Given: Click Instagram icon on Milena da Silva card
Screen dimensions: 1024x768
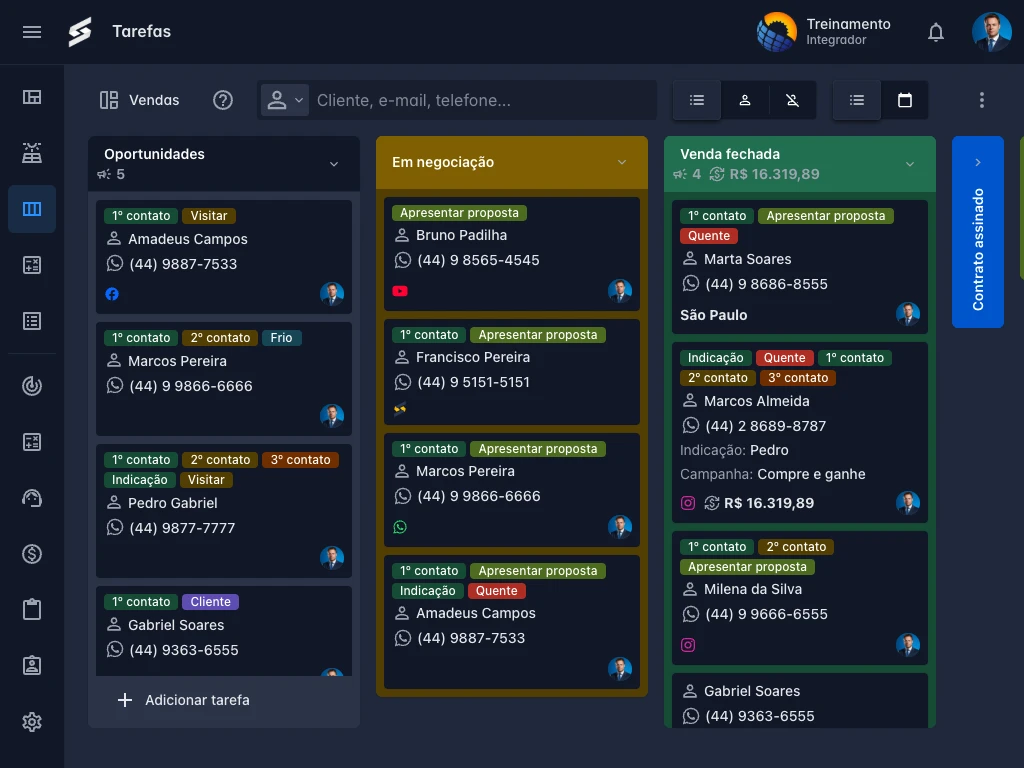Looking at the screenshot, I should [688, 645].
